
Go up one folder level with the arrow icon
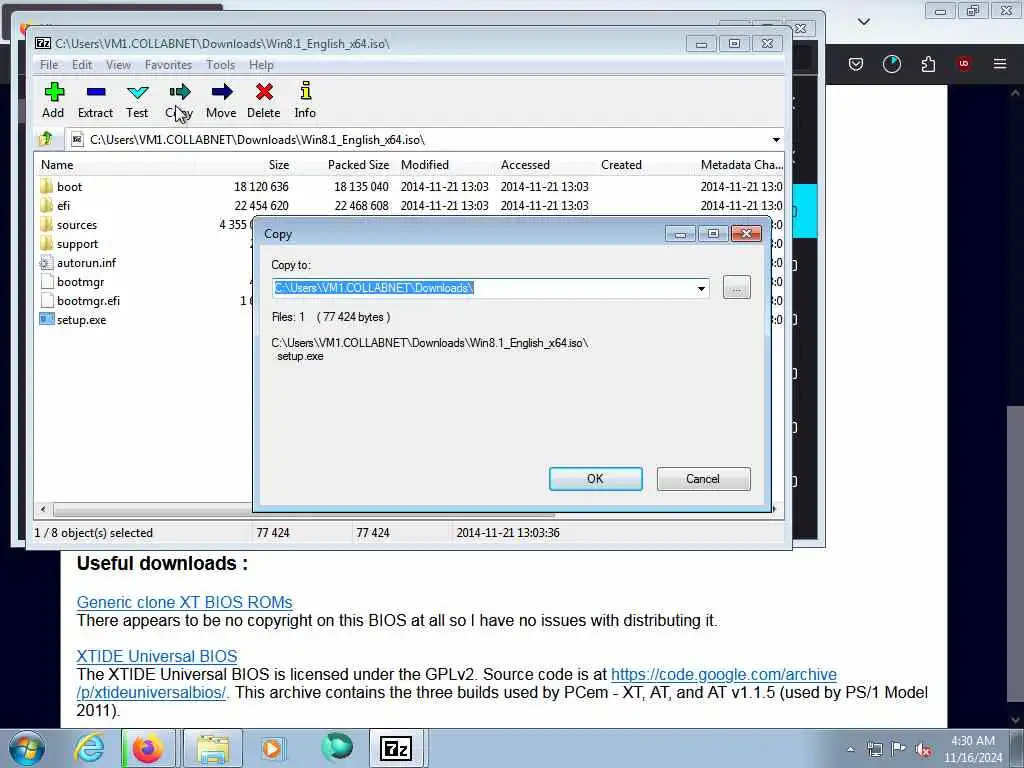(x=46, y=139)
